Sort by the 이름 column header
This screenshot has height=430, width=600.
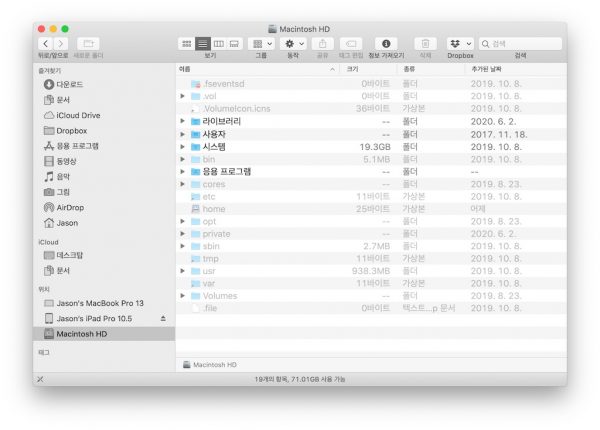pos(258,69)
